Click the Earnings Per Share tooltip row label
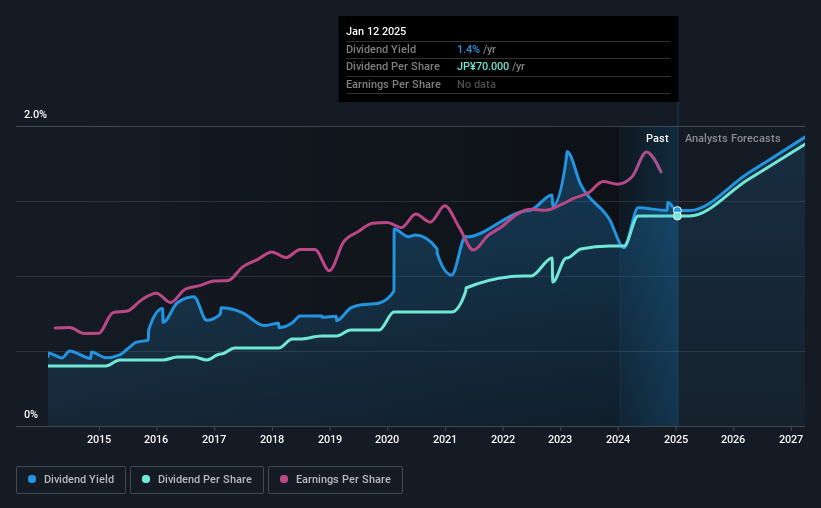This screenshot has height=508, width=821. (x=393, y=84)
